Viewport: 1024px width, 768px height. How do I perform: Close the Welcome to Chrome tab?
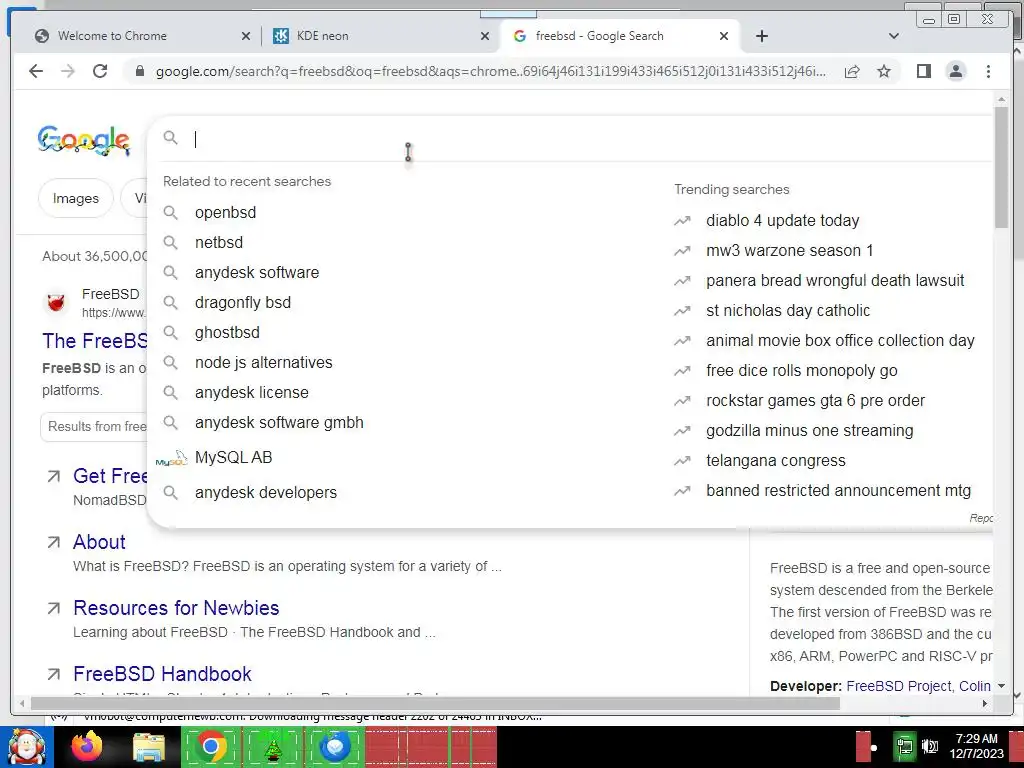pyautogui.click(x=246, y=36)
